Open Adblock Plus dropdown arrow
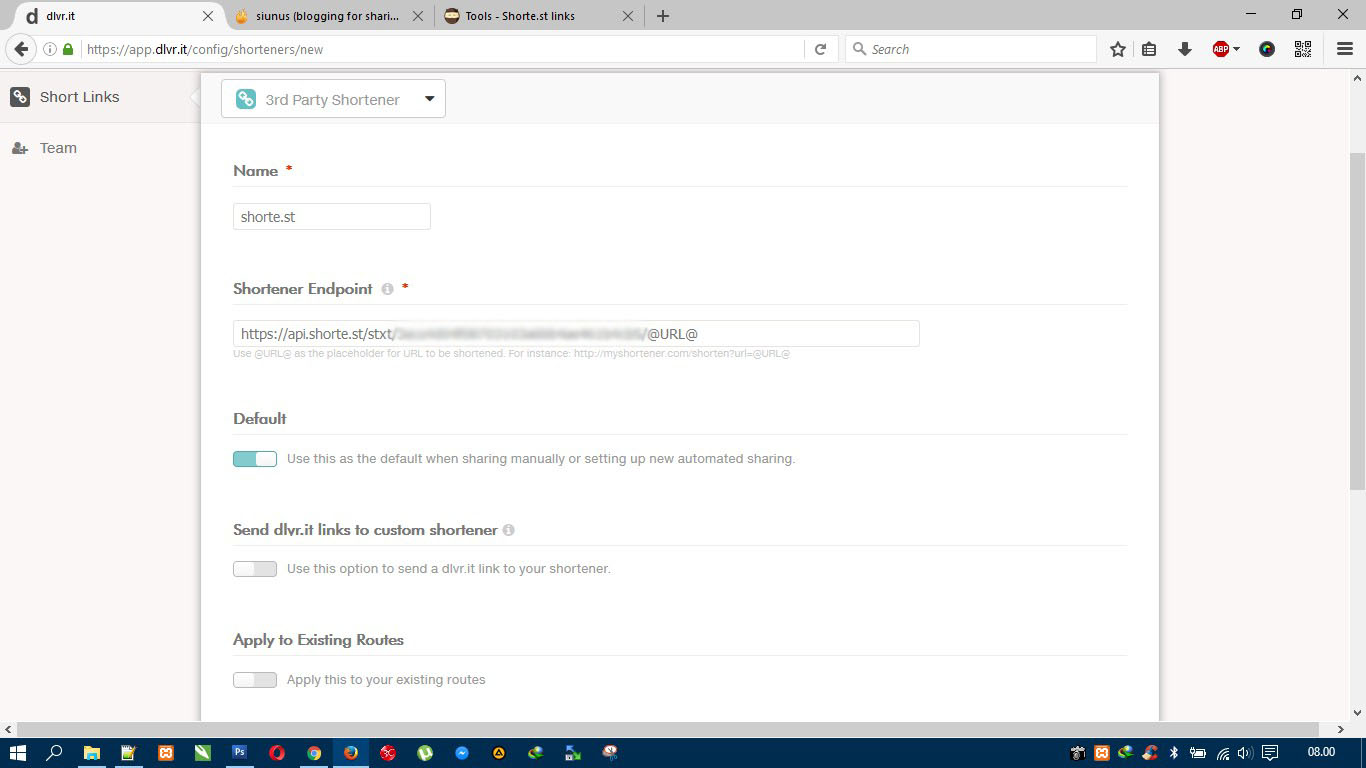This screenshot has height=768, width=1366. [x=1237, y=49]
